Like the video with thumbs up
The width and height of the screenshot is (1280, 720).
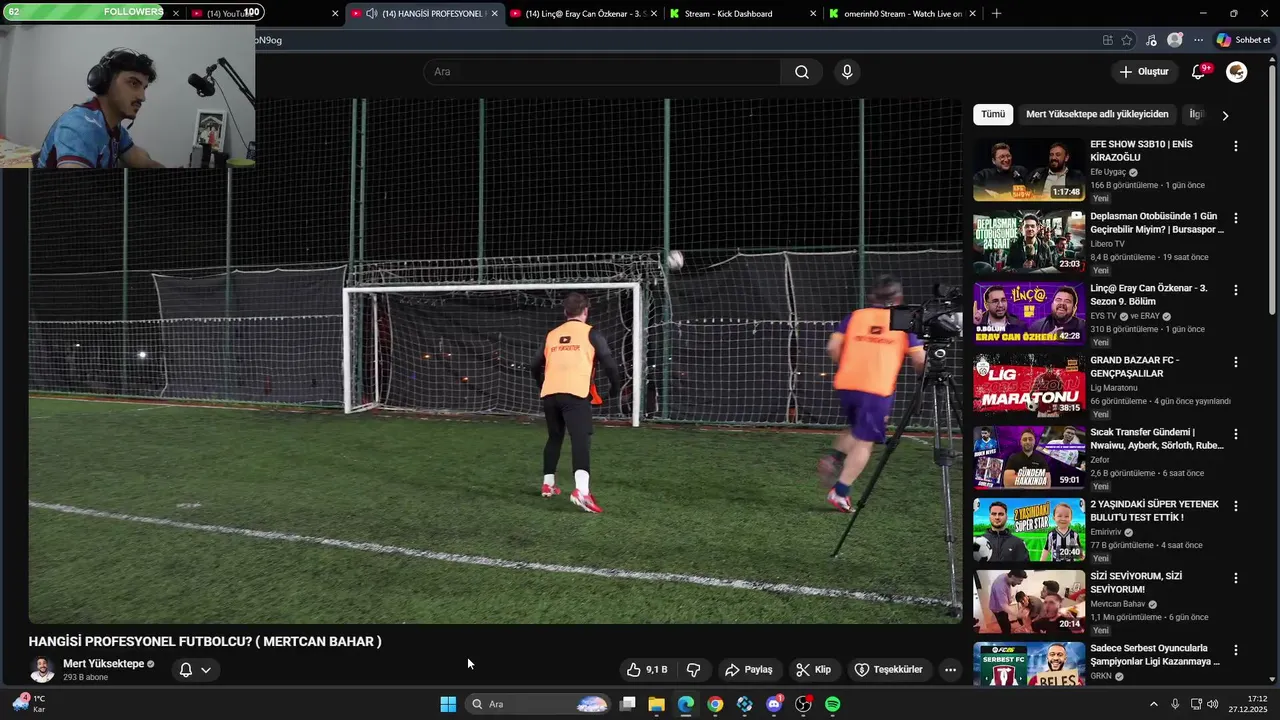point(647,670)
